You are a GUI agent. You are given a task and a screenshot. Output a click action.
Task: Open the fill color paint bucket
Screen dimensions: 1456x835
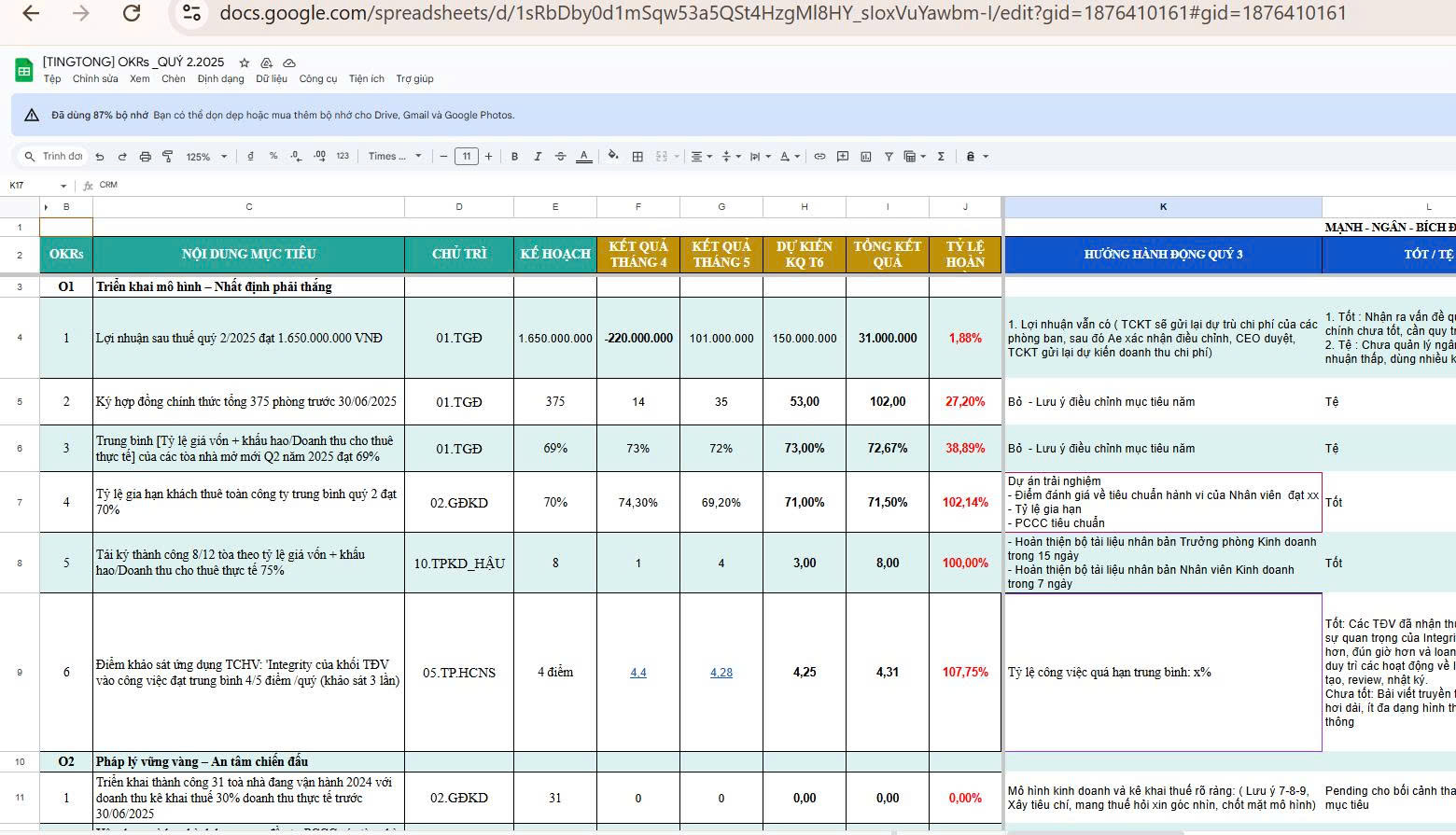[x=613, y=157]
